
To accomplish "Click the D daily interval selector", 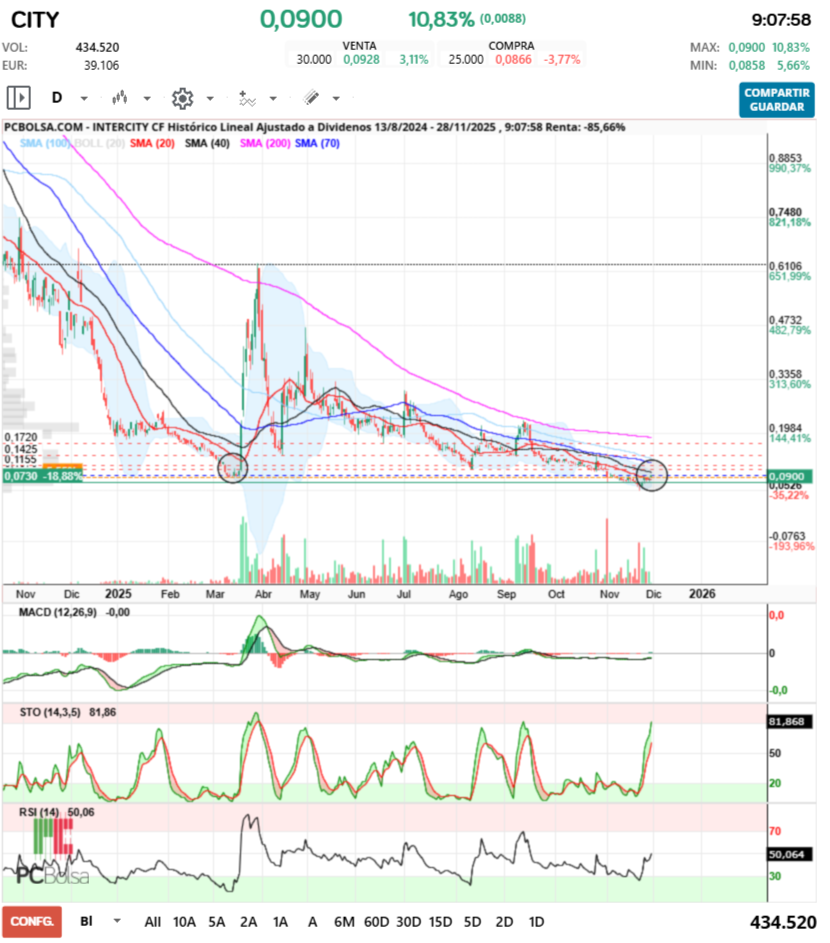I will click(x=57, y=97).
